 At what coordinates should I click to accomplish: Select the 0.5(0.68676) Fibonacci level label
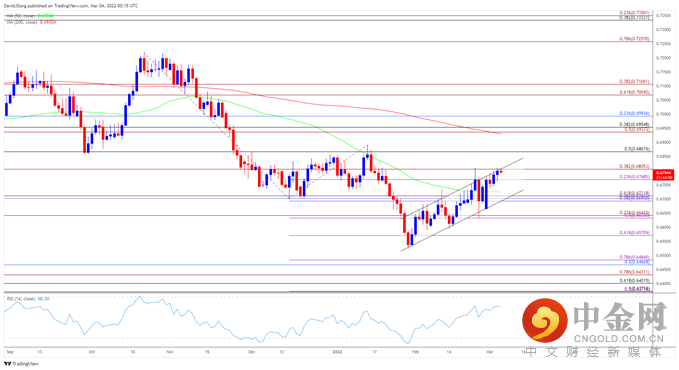637,149
